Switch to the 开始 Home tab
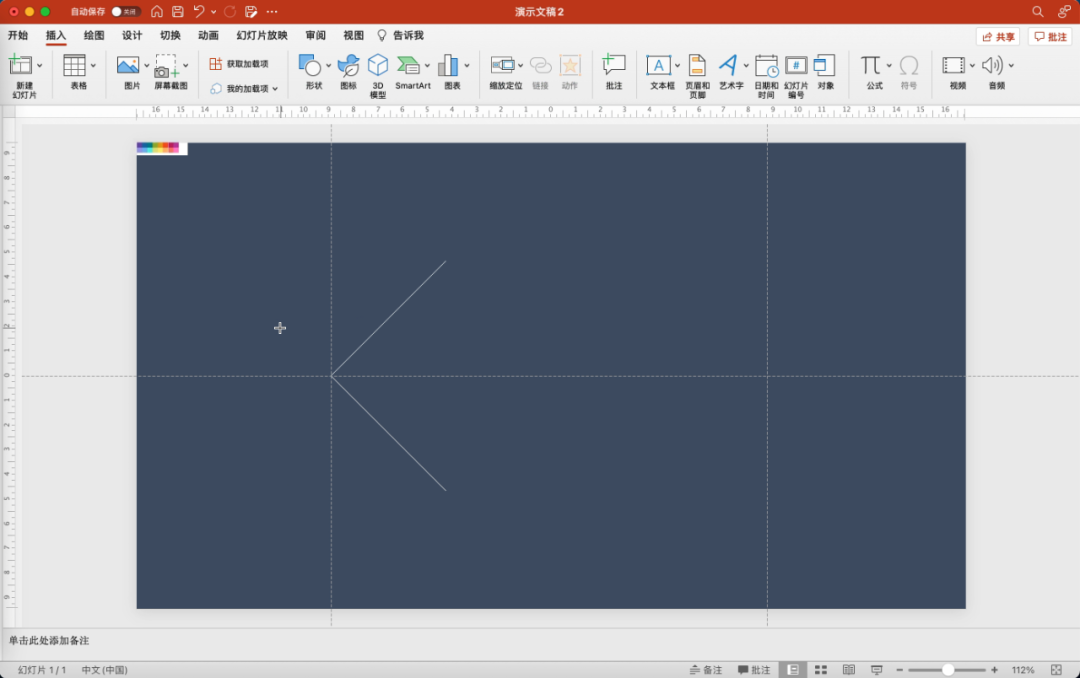The height and width of the screenshot is (678, 1080). click(x=18, y=35)
